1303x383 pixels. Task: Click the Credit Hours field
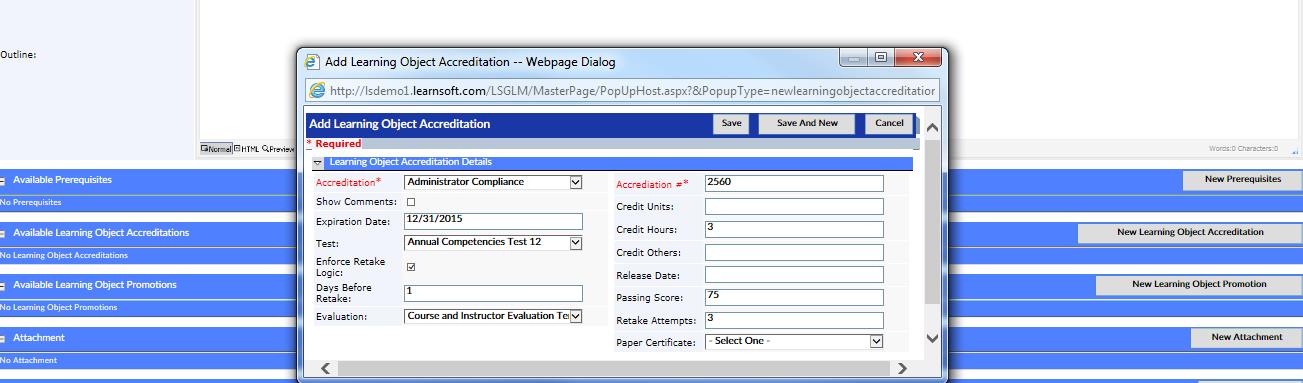point(794,229)
